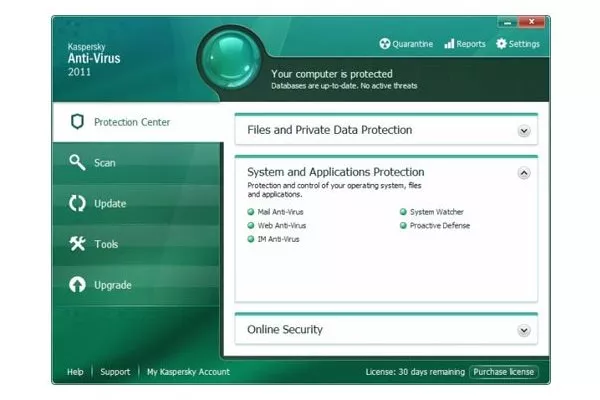
Task: Click the Tools wrench icon
Action: click(77, 245)
